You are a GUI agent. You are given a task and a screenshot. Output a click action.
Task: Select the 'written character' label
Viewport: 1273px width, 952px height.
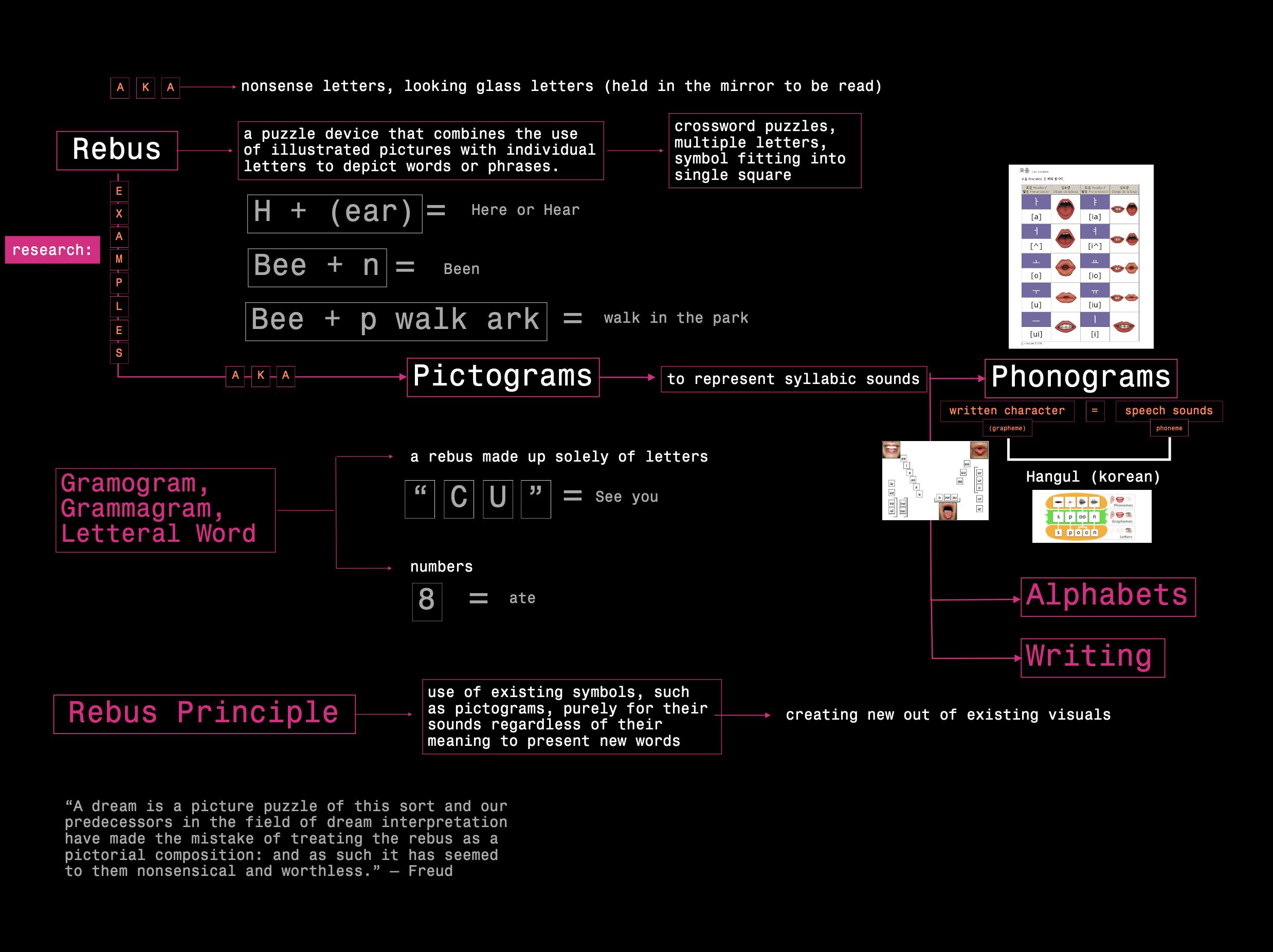point(1007,411)
